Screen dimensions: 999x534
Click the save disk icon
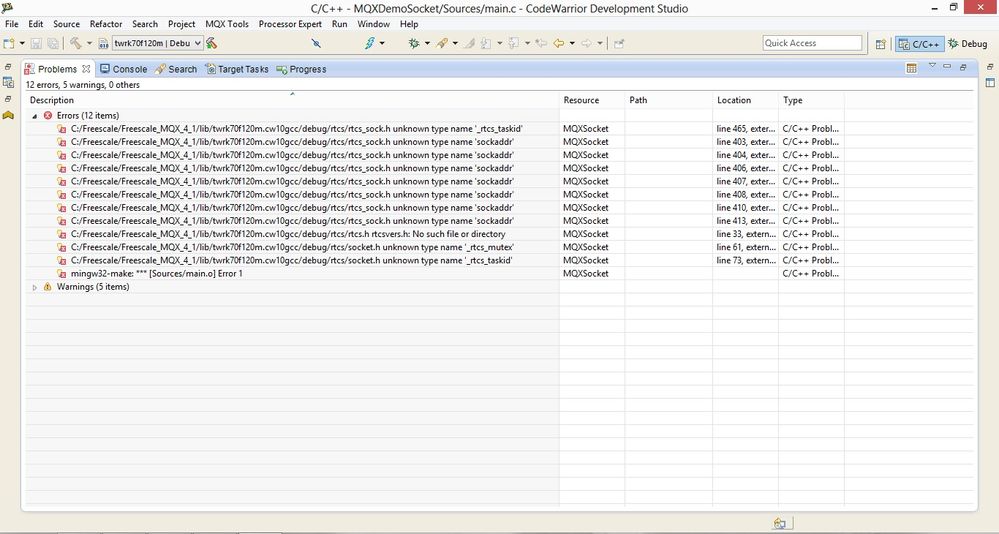pos(36,43)
